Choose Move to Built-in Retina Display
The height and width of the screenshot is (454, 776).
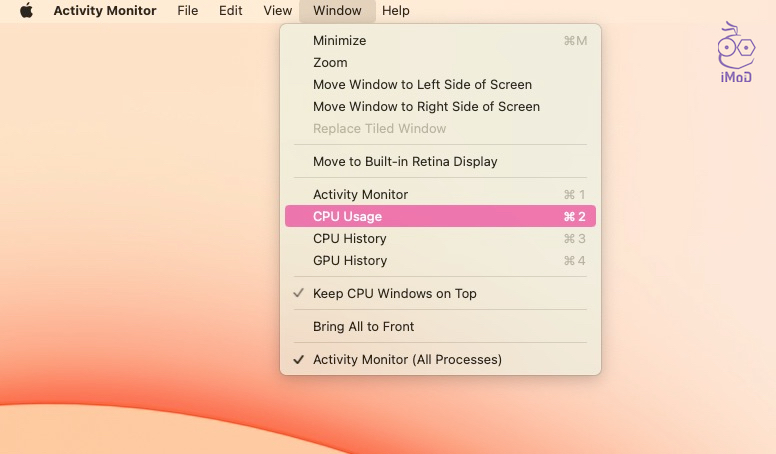[x=405, y=162]
